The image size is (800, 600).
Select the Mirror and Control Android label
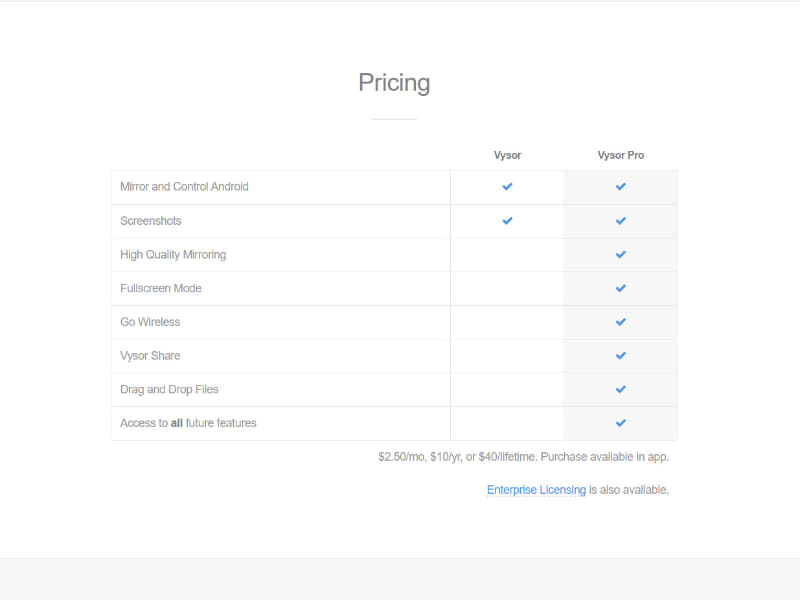coord(184,187)
